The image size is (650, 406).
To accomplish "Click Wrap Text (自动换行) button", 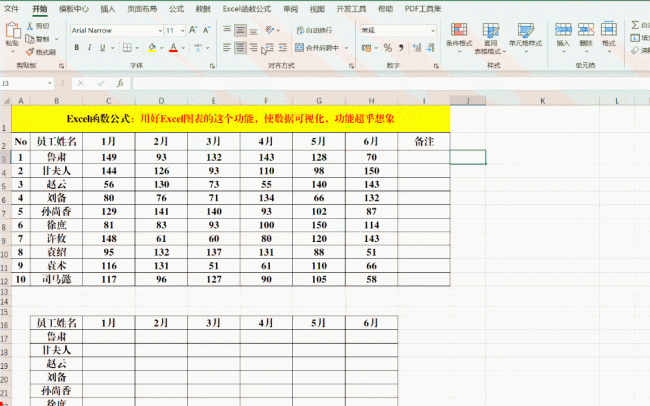I will tap(314, 30).
